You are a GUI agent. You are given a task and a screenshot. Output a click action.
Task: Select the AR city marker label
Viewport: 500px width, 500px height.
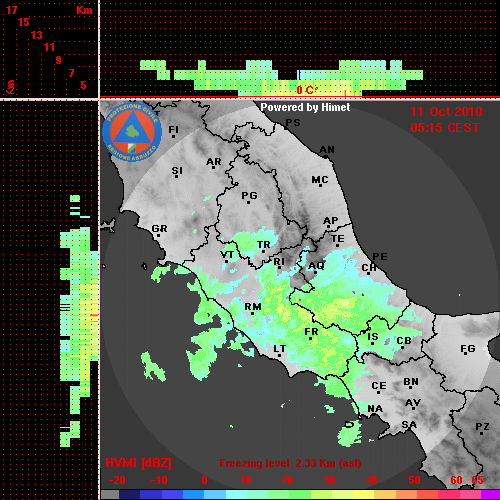coord(214,162)
